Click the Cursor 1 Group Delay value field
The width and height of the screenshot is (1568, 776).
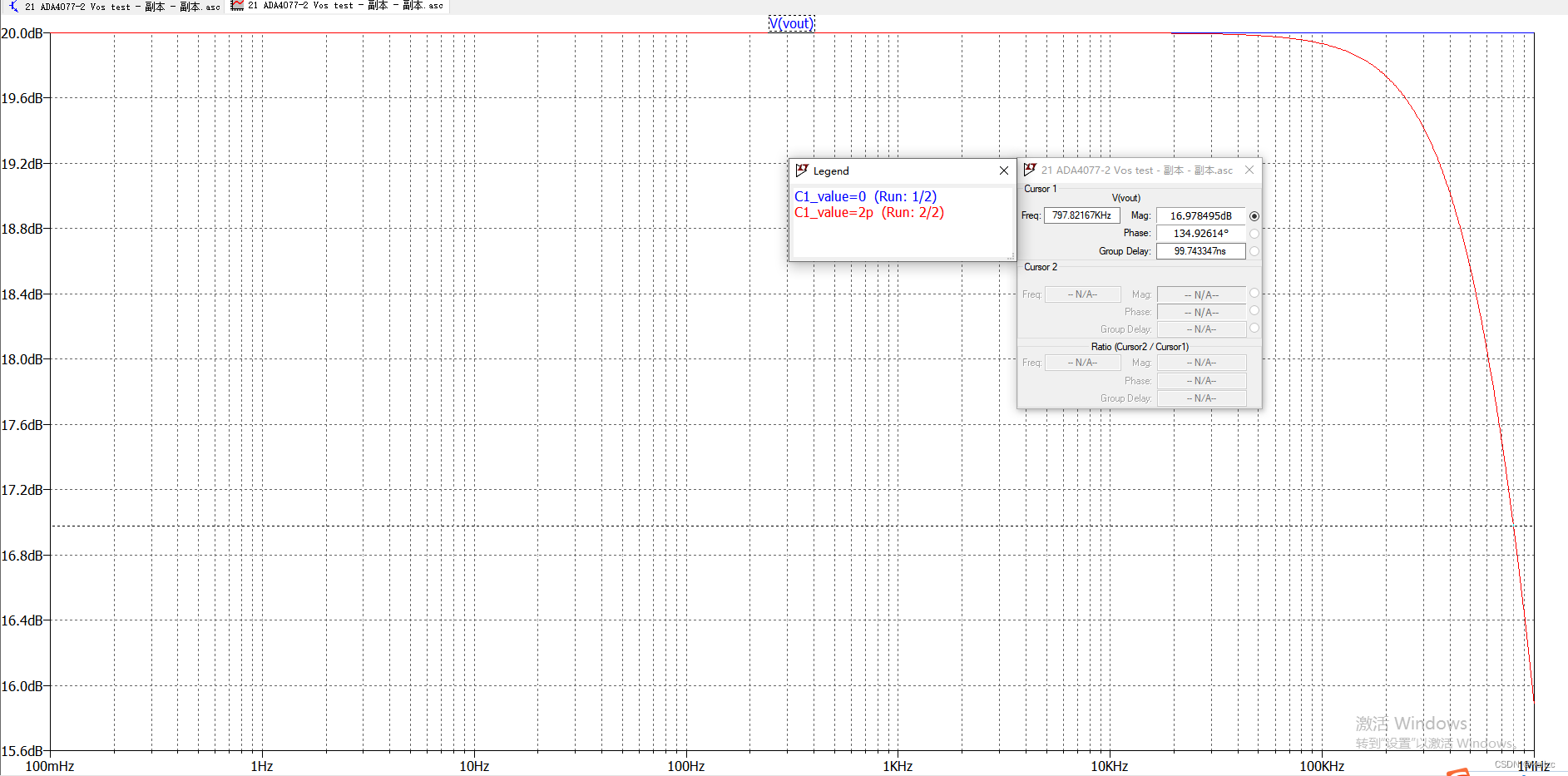click(x=1201, y=250)
